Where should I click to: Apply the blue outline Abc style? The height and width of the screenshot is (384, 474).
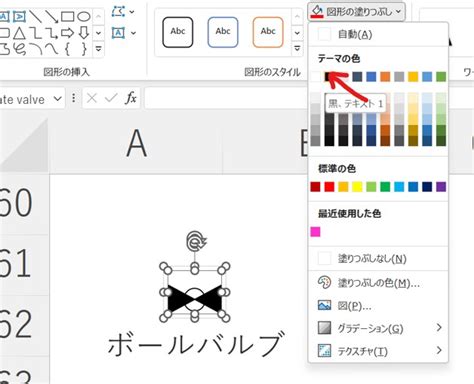[x=223, y=32]
